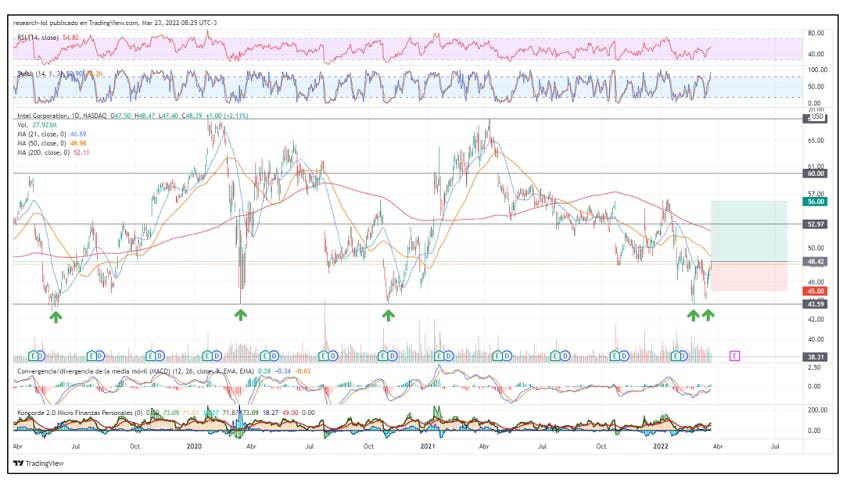Select the 52.97 horizontal line price label
Image resolution: width=850 pixels, height=483 pixels.
[815, 224]
